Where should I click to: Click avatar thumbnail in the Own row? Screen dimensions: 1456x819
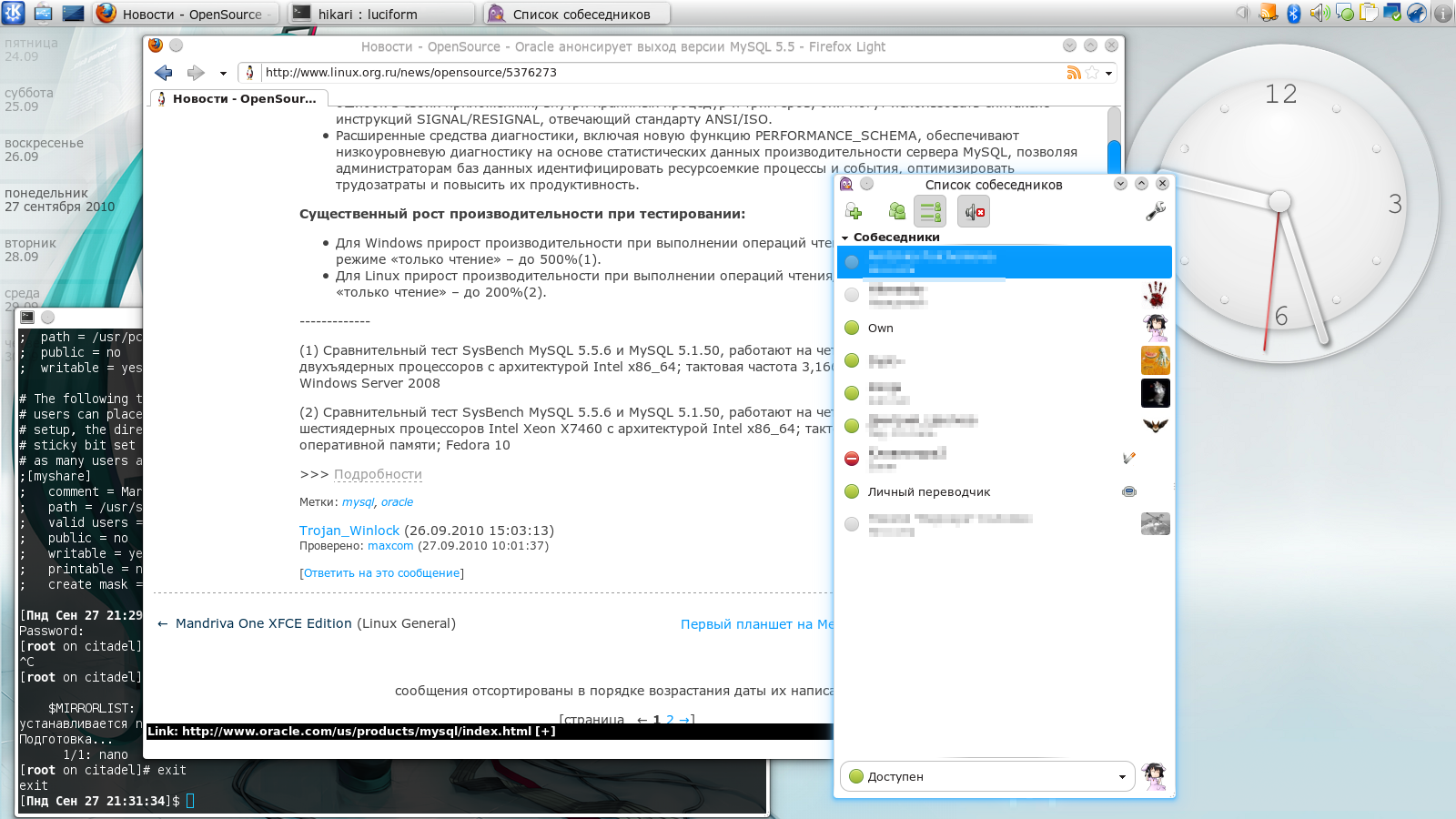coord(1156,328)
